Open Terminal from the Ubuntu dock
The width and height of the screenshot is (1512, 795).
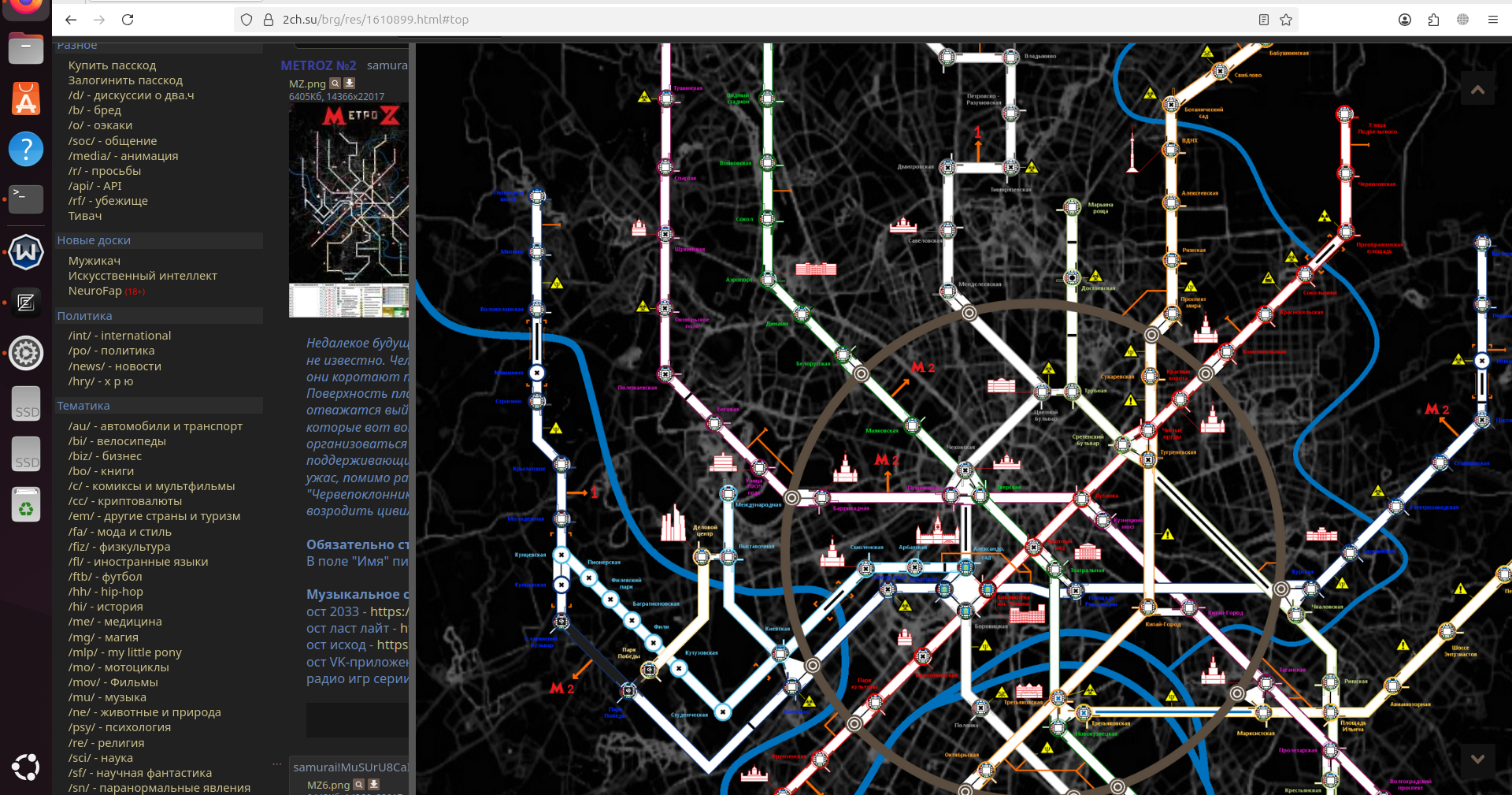coord(26,199)
